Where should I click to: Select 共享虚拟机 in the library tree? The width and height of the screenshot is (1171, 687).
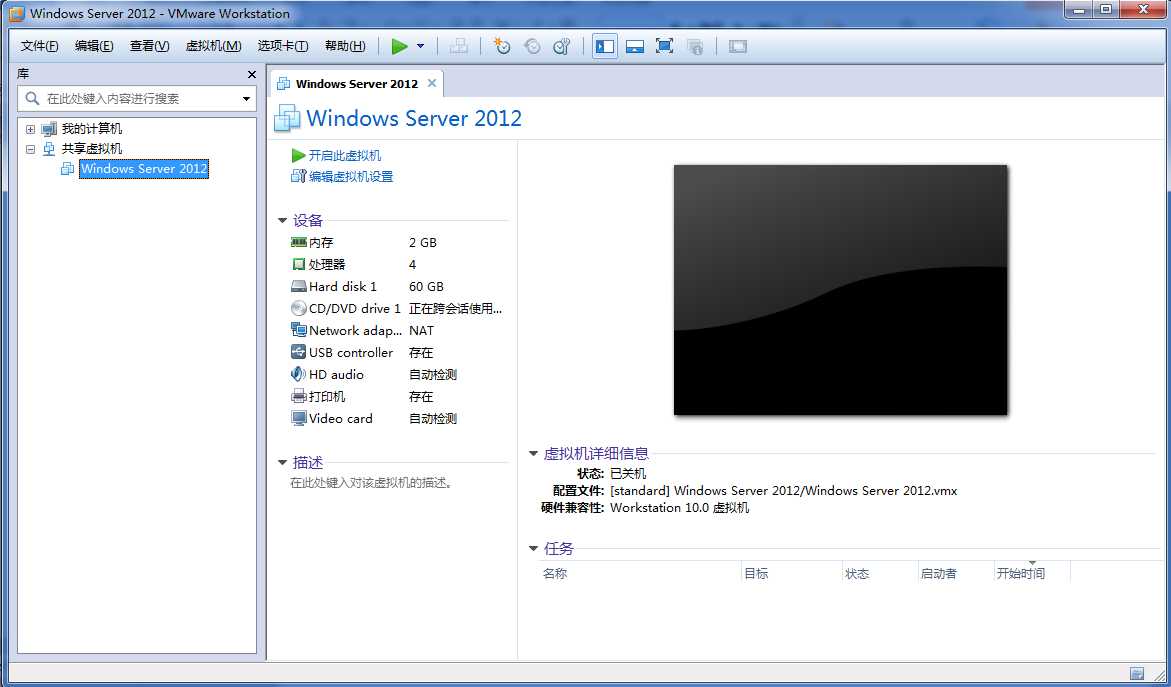pos(92,149)
